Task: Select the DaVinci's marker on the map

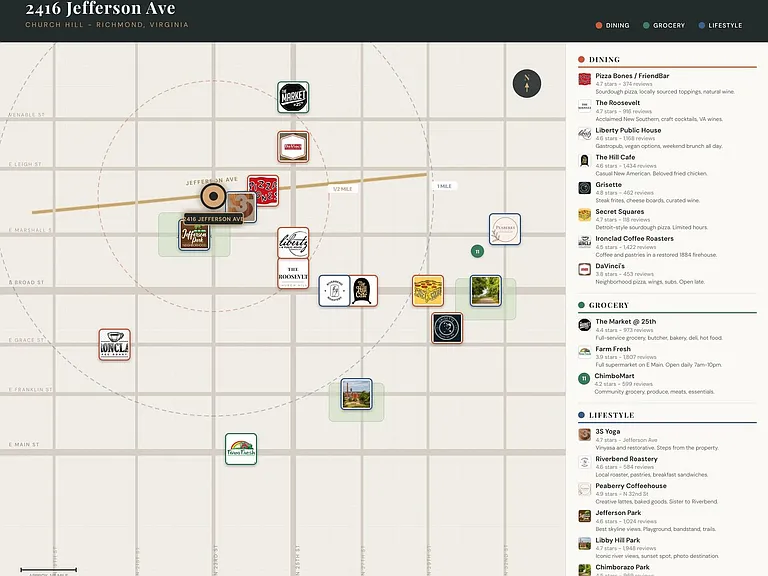Action: [x=293, y=147]
